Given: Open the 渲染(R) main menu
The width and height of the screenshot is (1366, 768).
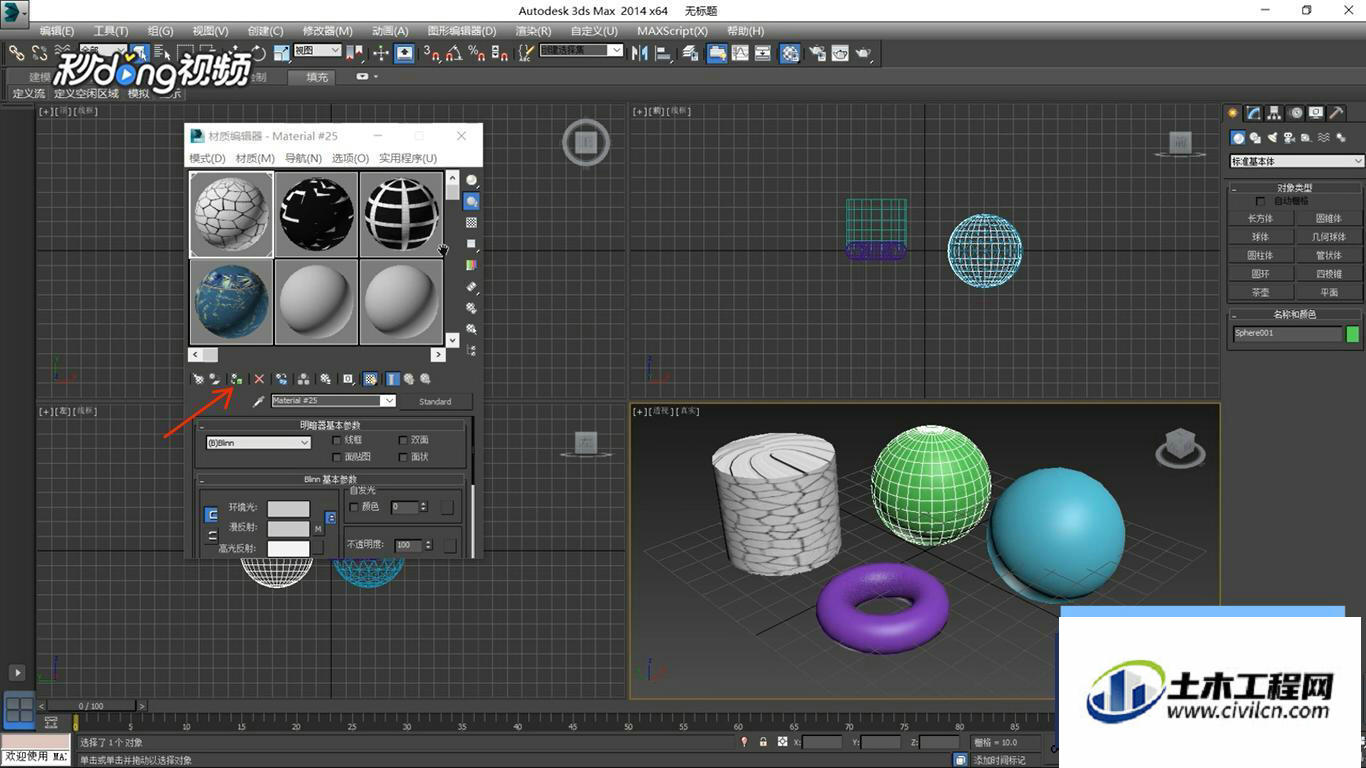Looking at the screenshot, I should click(x=533, y=31).
